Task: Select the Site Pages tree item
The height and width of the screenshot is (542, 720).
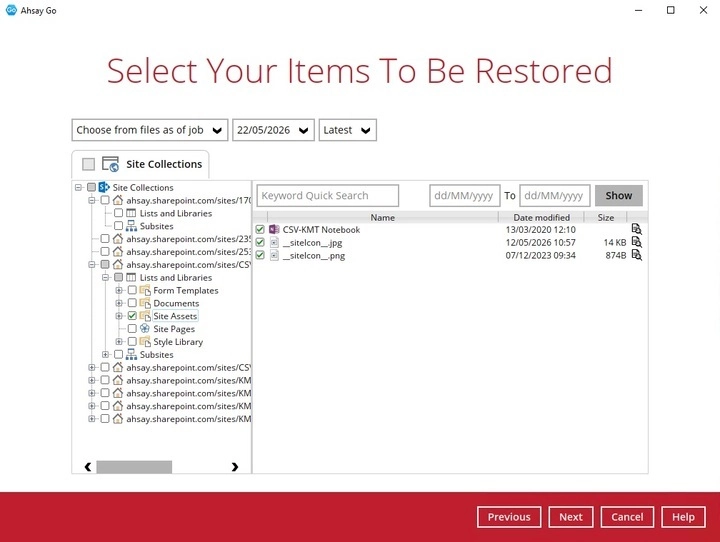Action: (174, 329)
